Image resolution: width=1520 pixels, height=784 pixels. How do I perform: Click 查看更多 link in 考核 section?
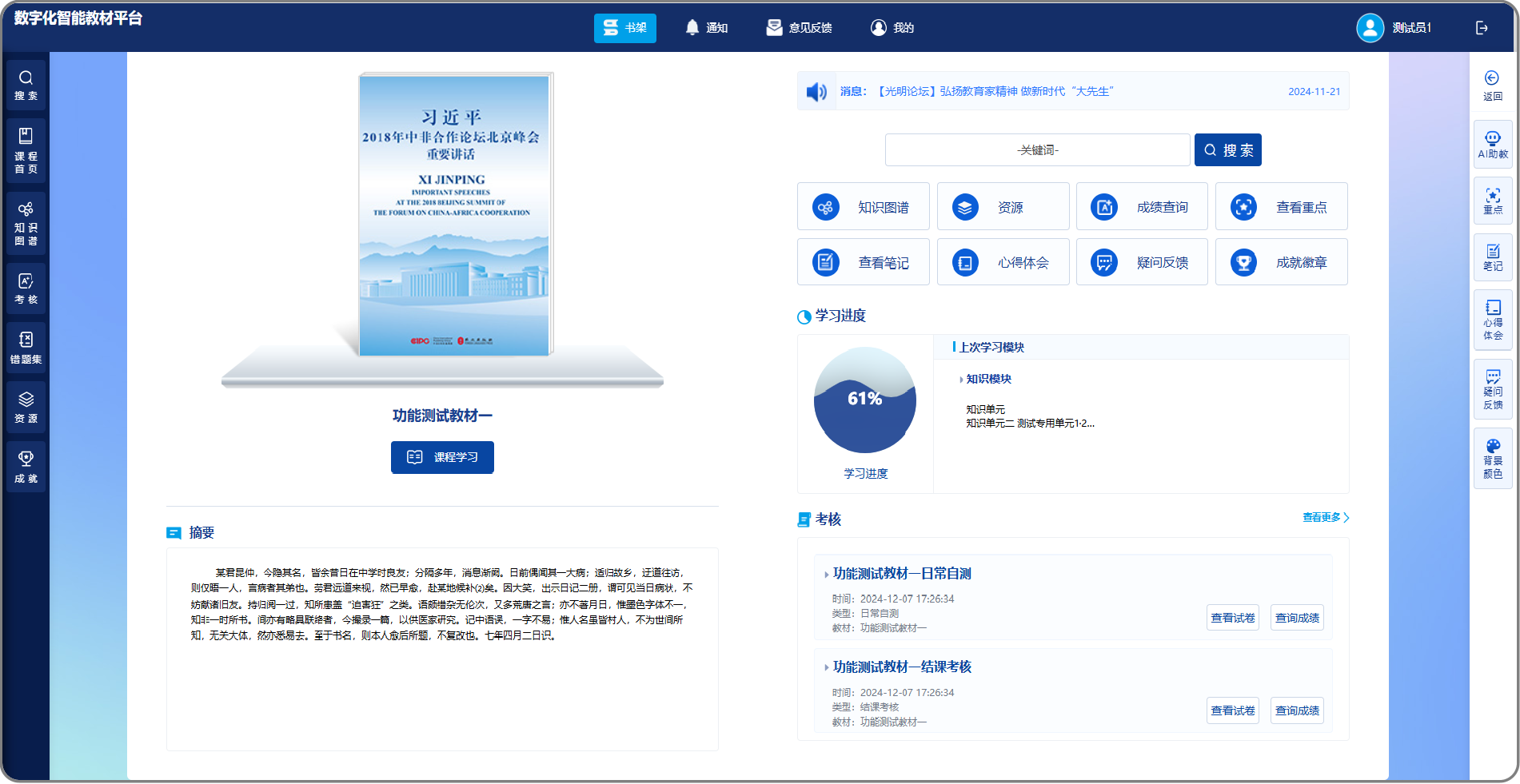[1325, 518]
